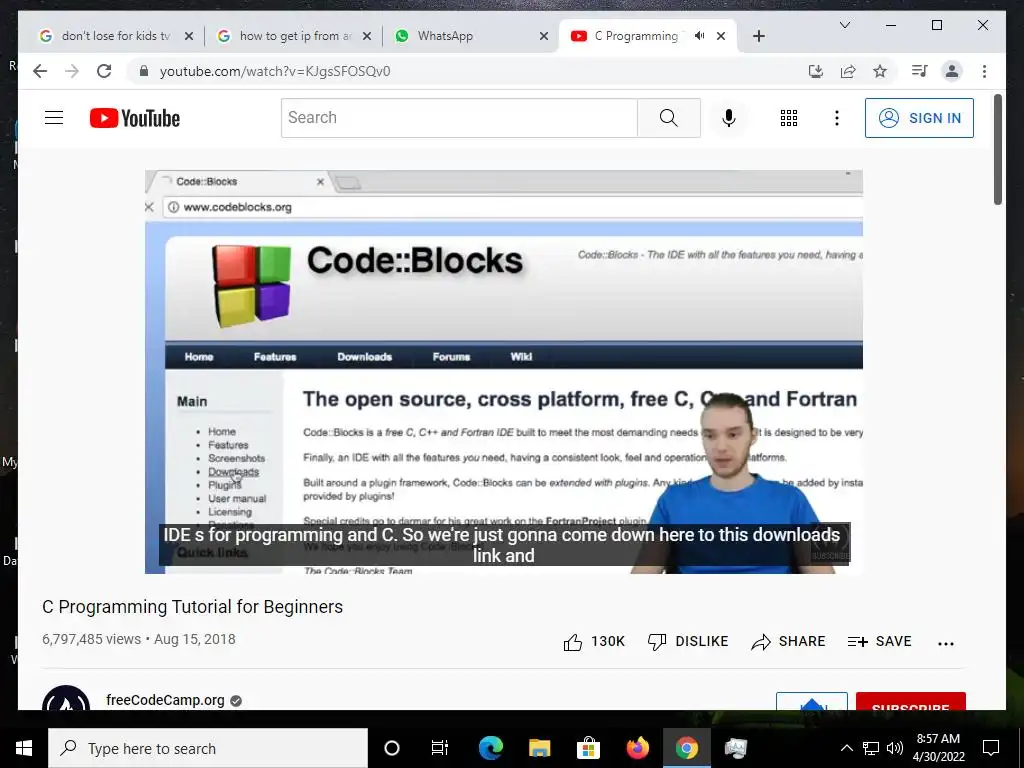The image size is (1024, 768).
Task: Open the SHARE dialog
Action: pyautogui.click(x=788, y=642)
